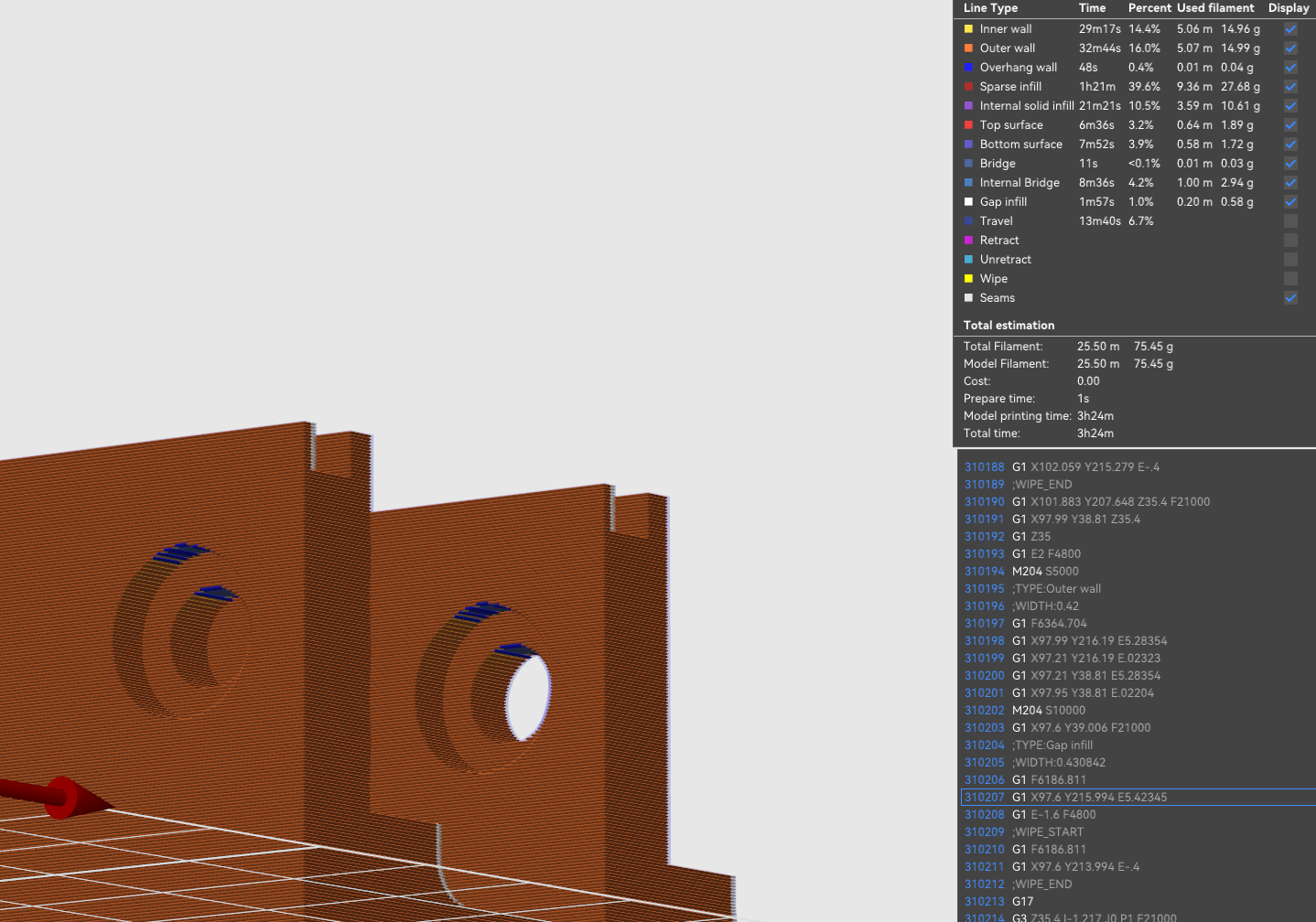Turn on the Wipe display checkbox
The image size is (1316, 922).
click(1290, 279)
